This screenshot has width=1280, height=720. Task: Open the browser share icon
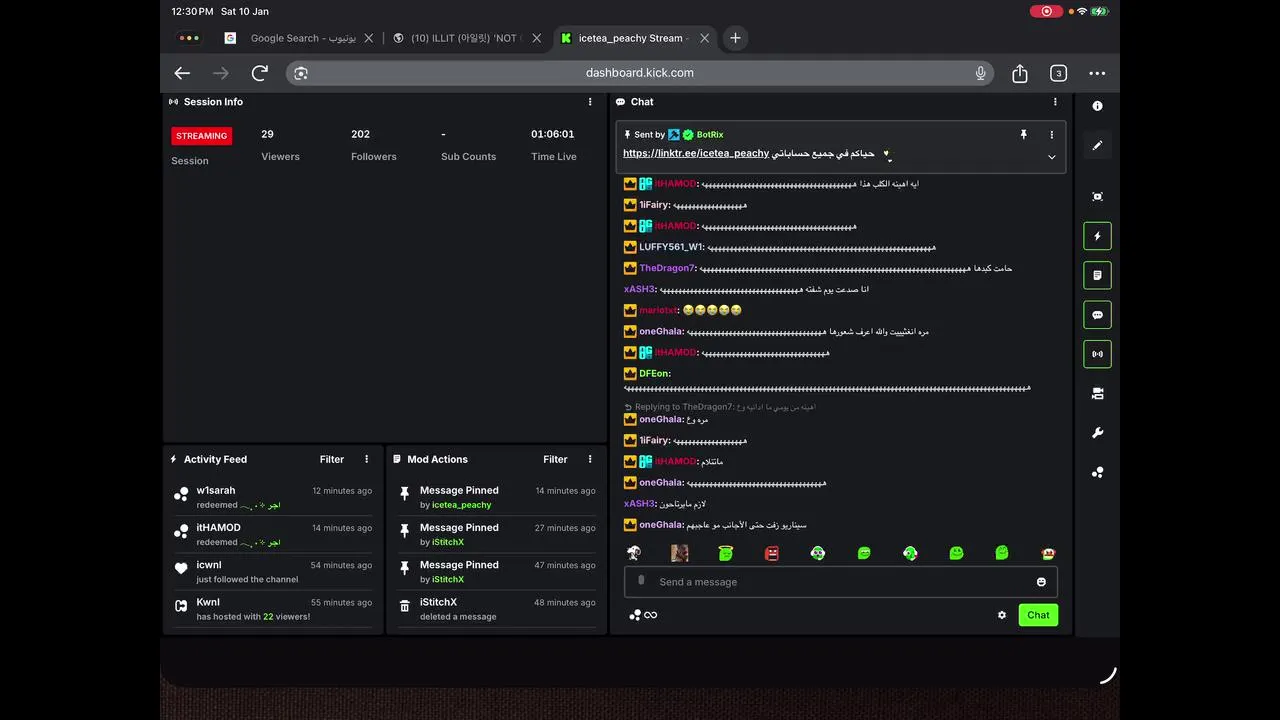point(1019,73)
